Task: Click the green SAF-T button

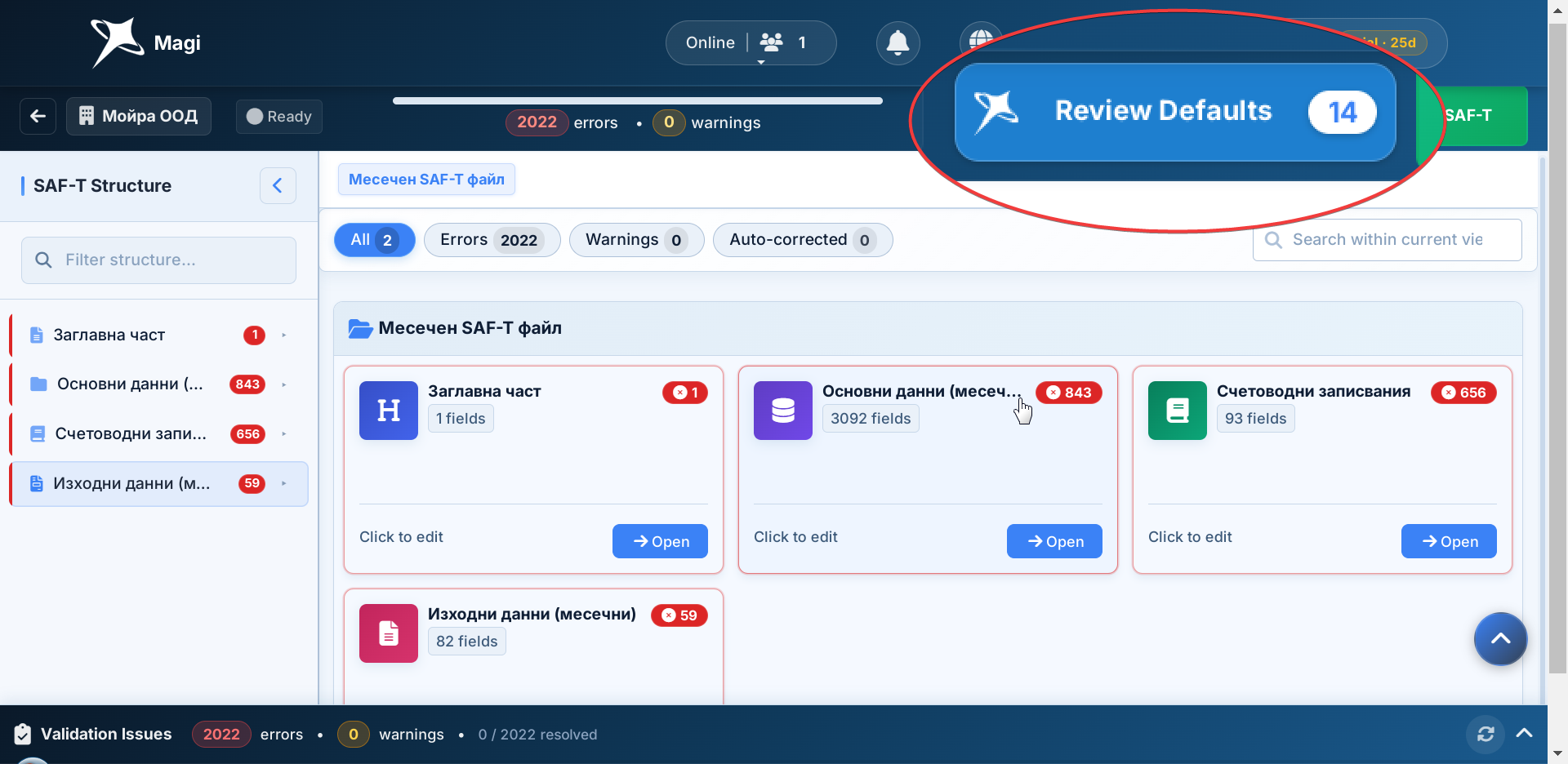Action: pos(1477,116)
